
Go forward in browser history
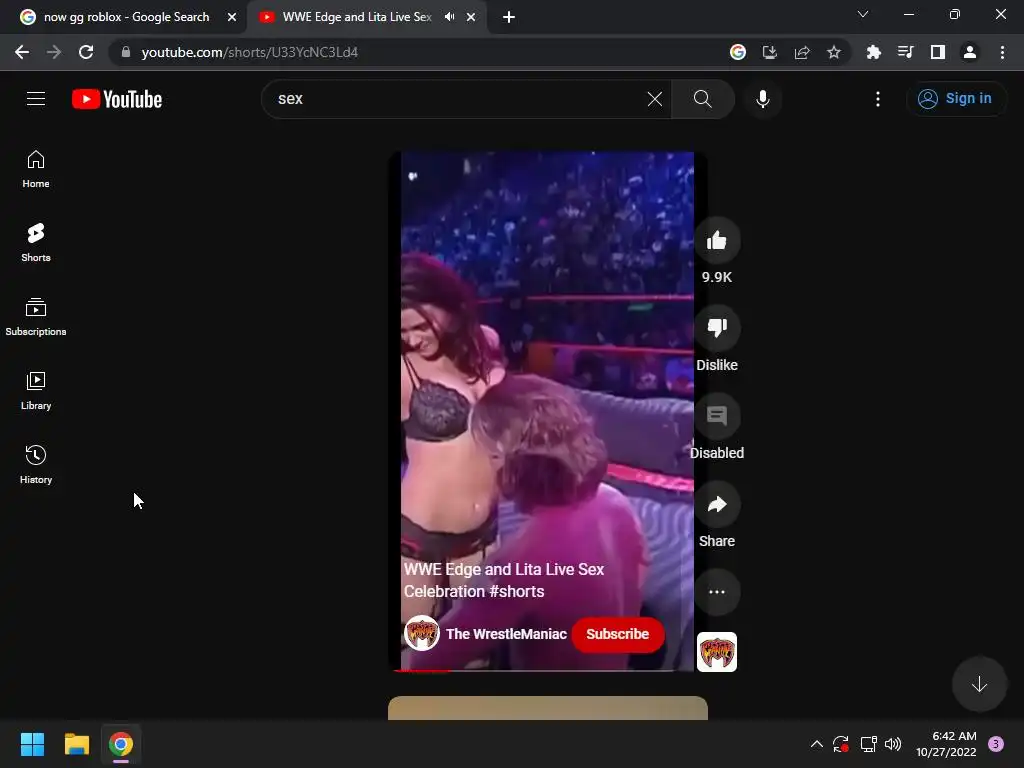[x=54, y=52]
